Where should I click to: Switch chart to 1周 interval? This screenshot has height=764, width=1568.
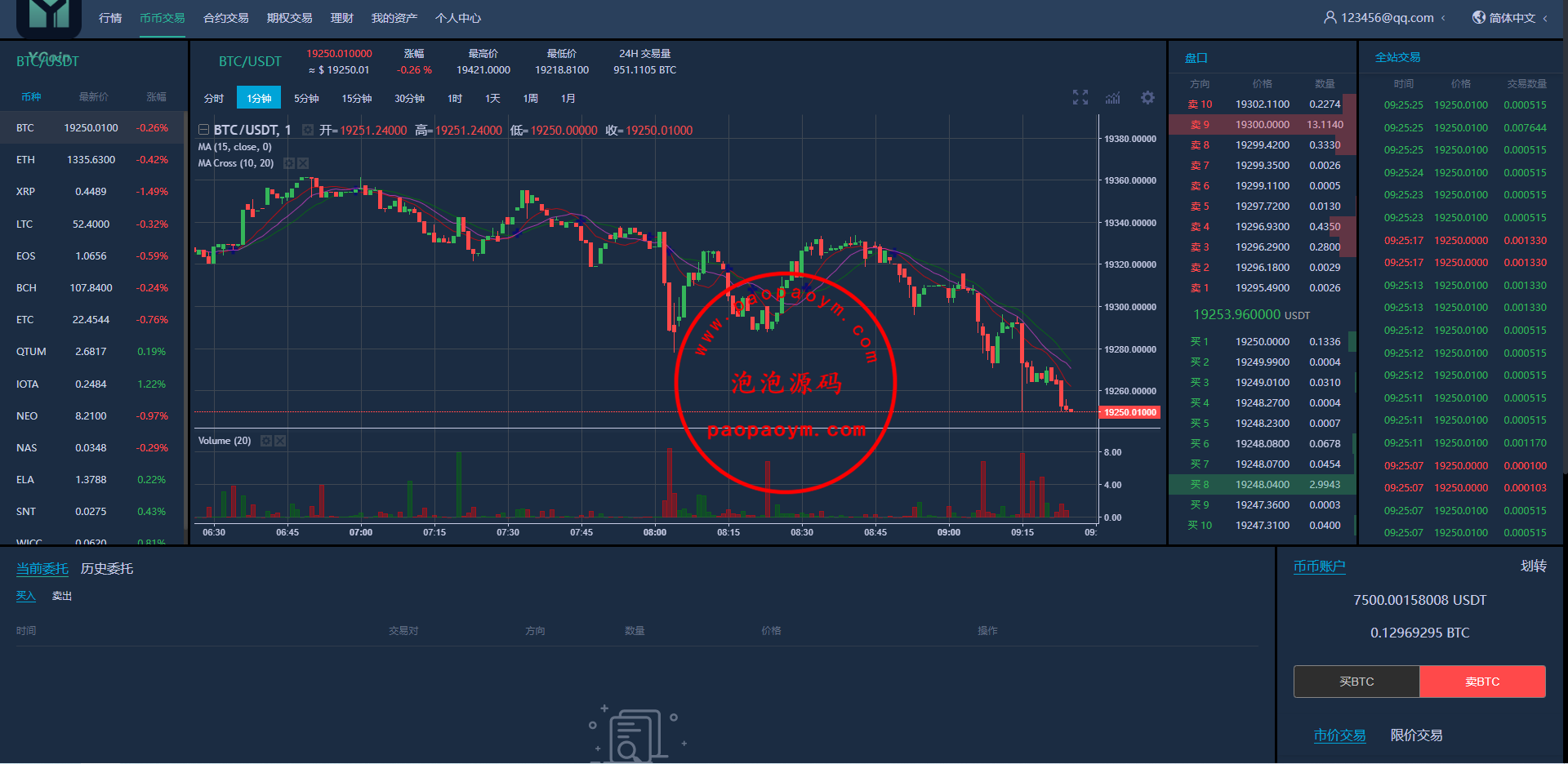point(531,98)
